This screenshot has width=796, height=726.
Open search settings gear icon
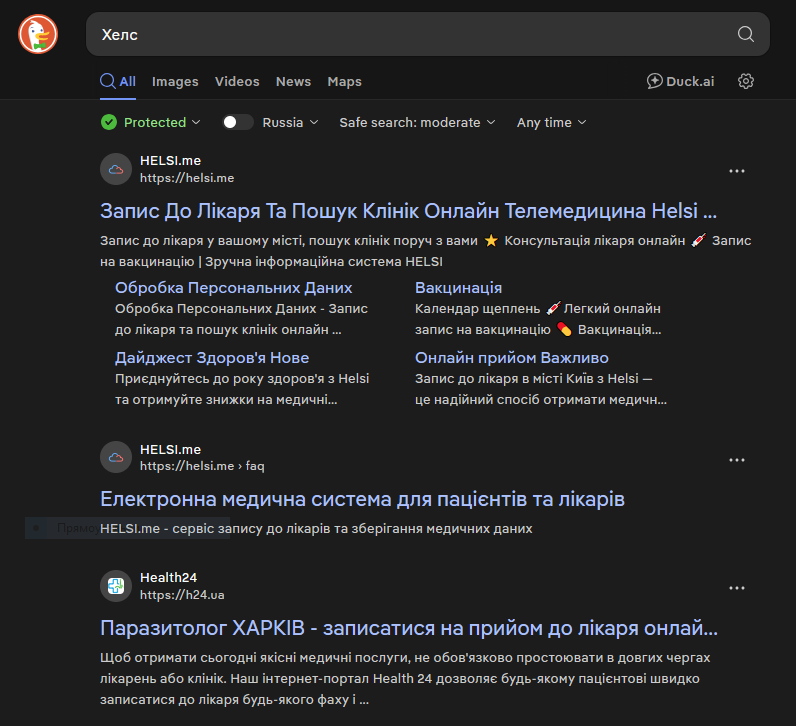click(x=745, y=81)
